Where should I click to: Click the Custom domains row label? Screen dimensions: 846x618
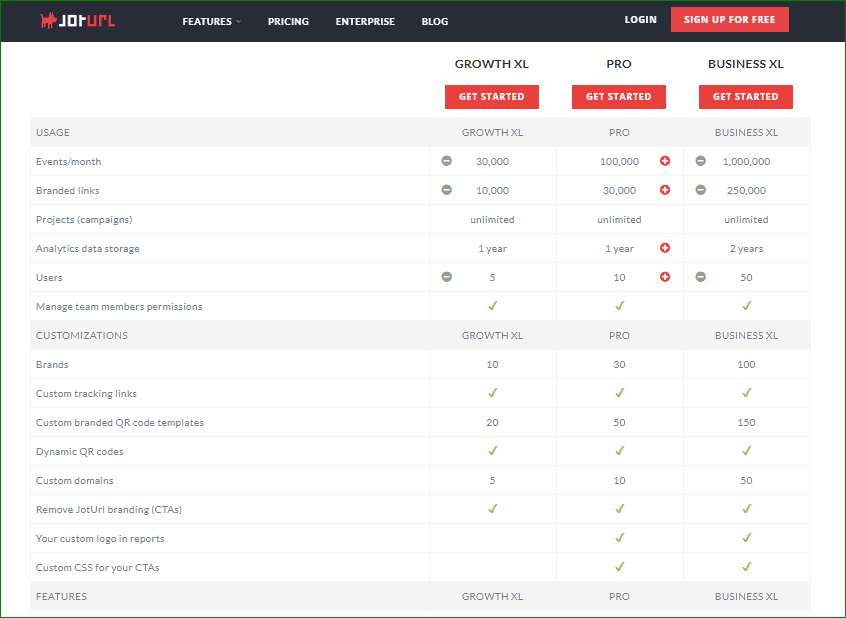pos(74,480)
